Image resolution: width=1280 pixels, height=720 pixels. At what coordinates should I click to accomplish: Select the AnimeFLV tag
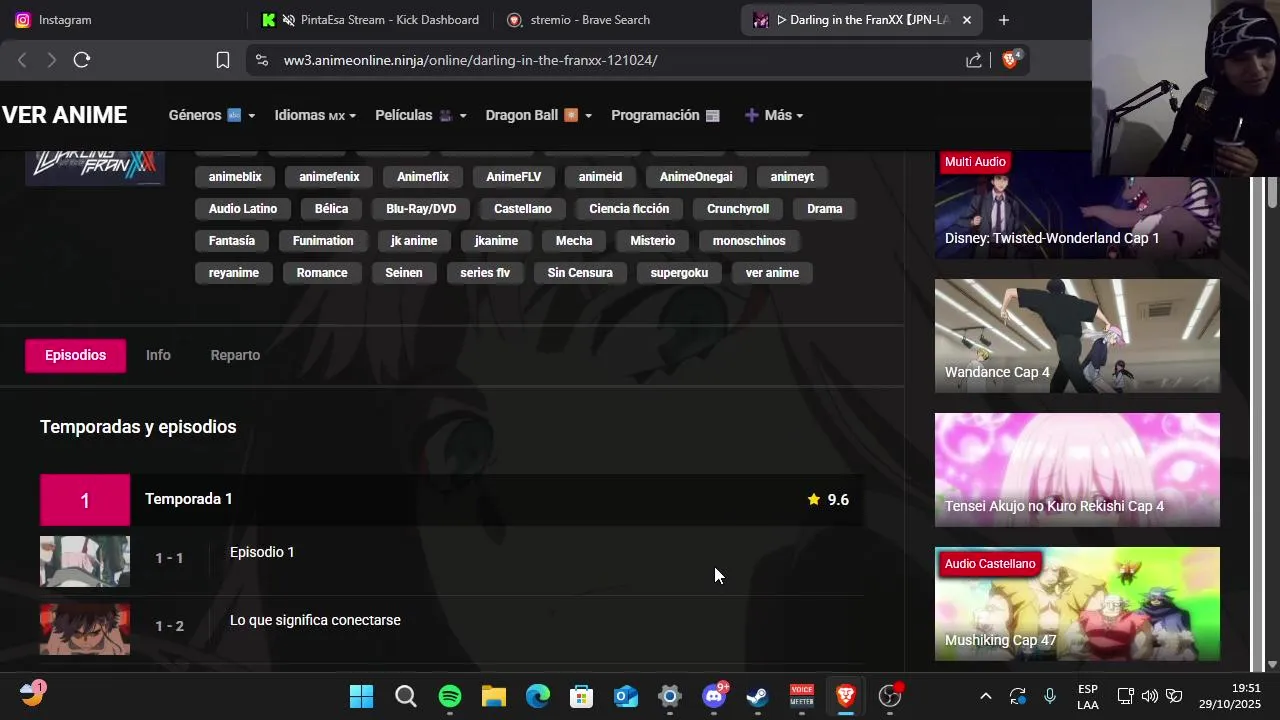[x=514, y=177]
